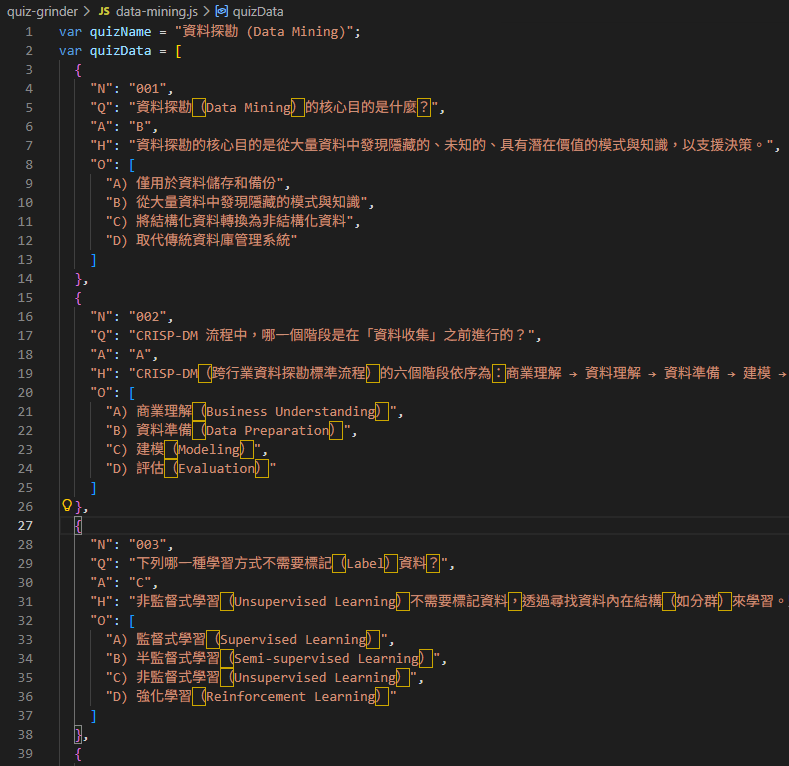Open the quiz-grinder folder breadcrumb
This screenshot has width=789, height=766.
tap(42, 12)
